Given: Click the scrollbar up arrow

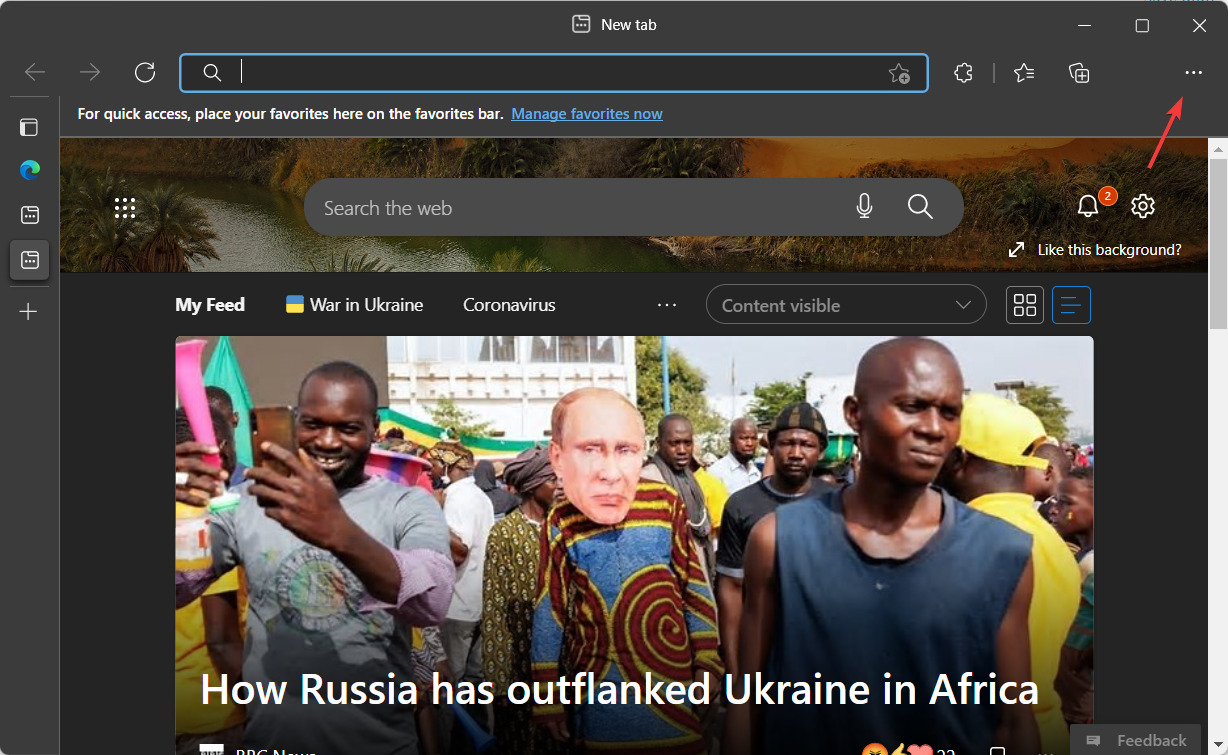Looking at the screenshot, I should click(1218, 148).
